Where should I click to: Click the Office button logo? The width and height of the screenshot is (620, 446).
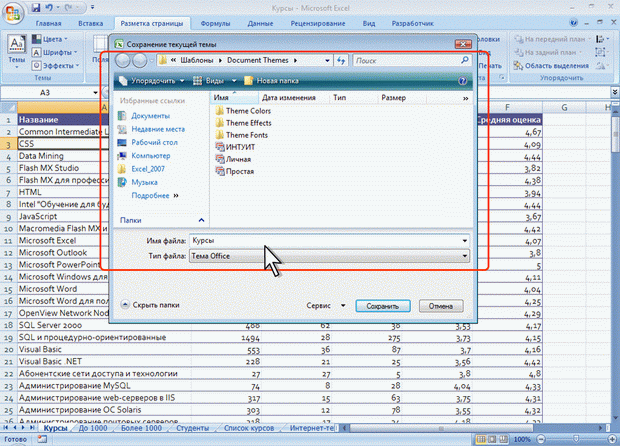tap(12, 13)
